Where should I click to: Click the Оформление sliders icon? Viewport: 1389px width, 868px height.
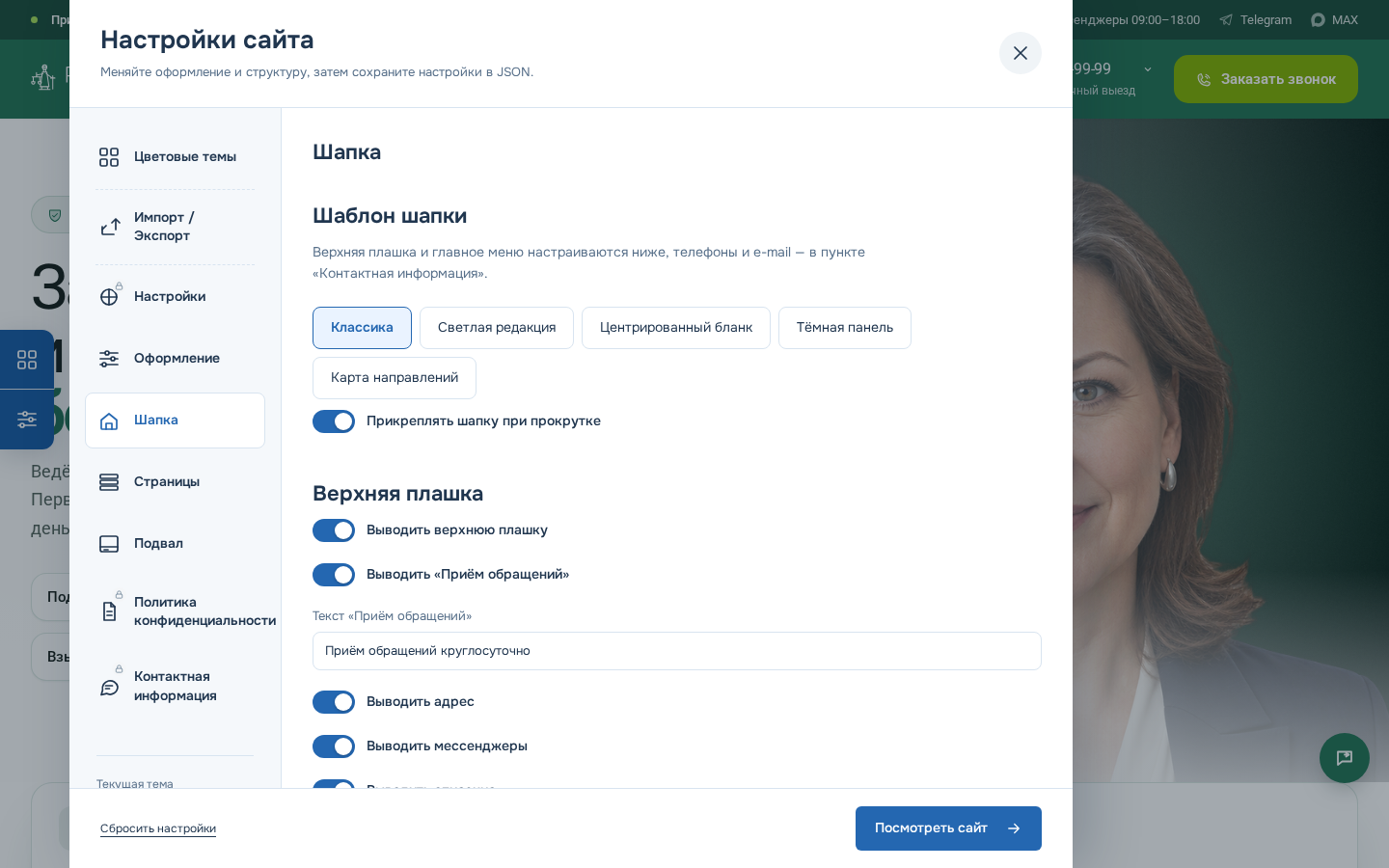tap(109, 359)
